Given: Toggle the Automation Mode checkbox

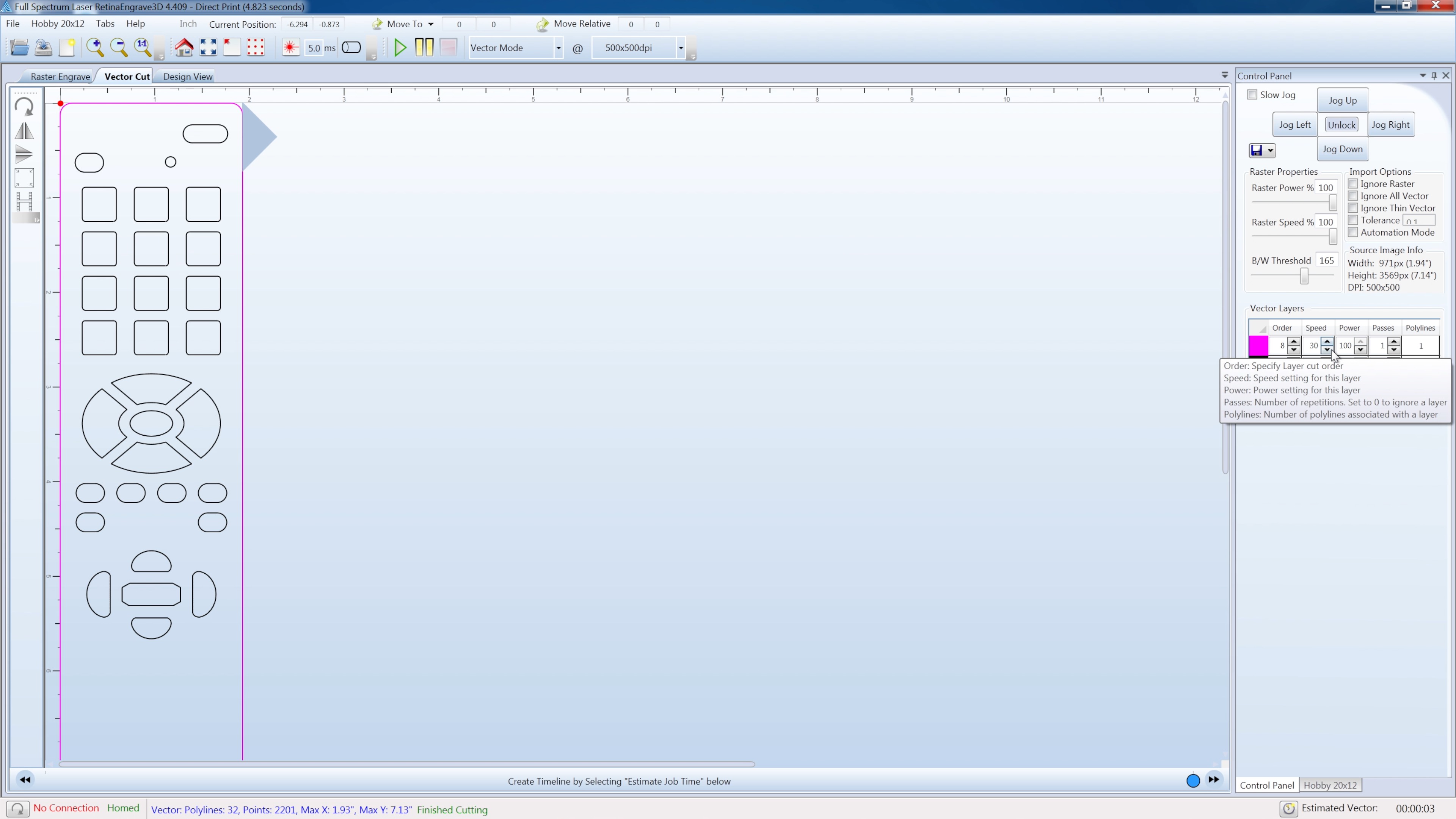Looking at the screenshot, I should click(x=1352, y=232).
